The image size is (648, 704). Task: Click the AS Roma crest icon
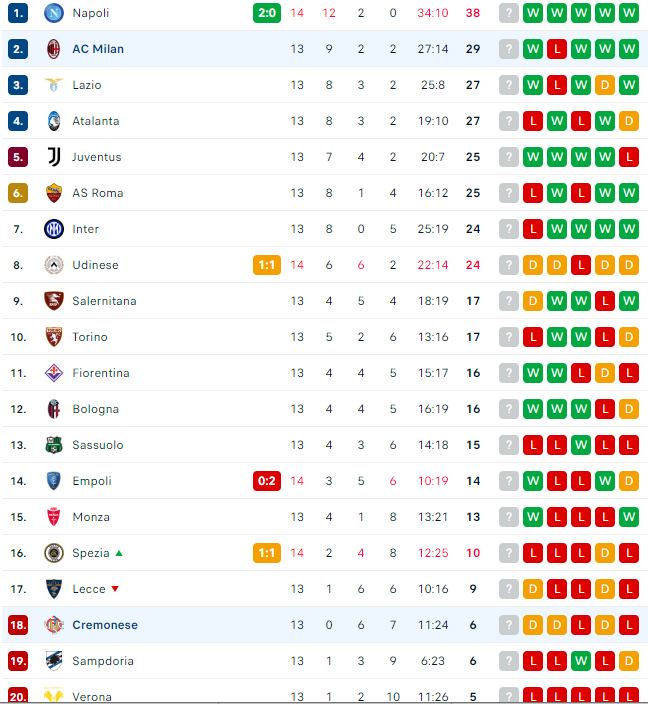click(x=54, y=193)
